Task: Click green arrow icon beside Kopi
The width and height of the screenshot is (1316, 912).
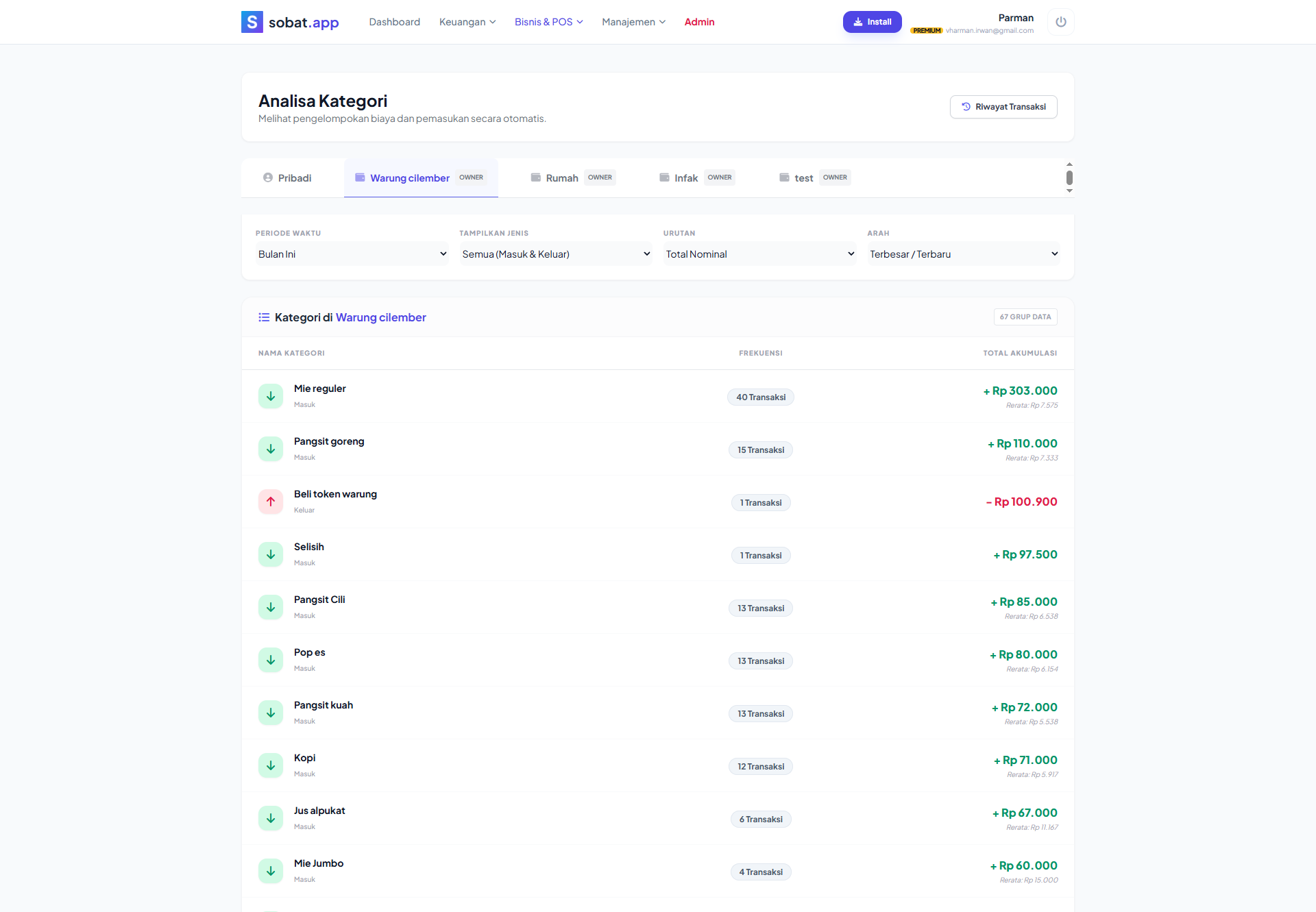Action: 271,765
